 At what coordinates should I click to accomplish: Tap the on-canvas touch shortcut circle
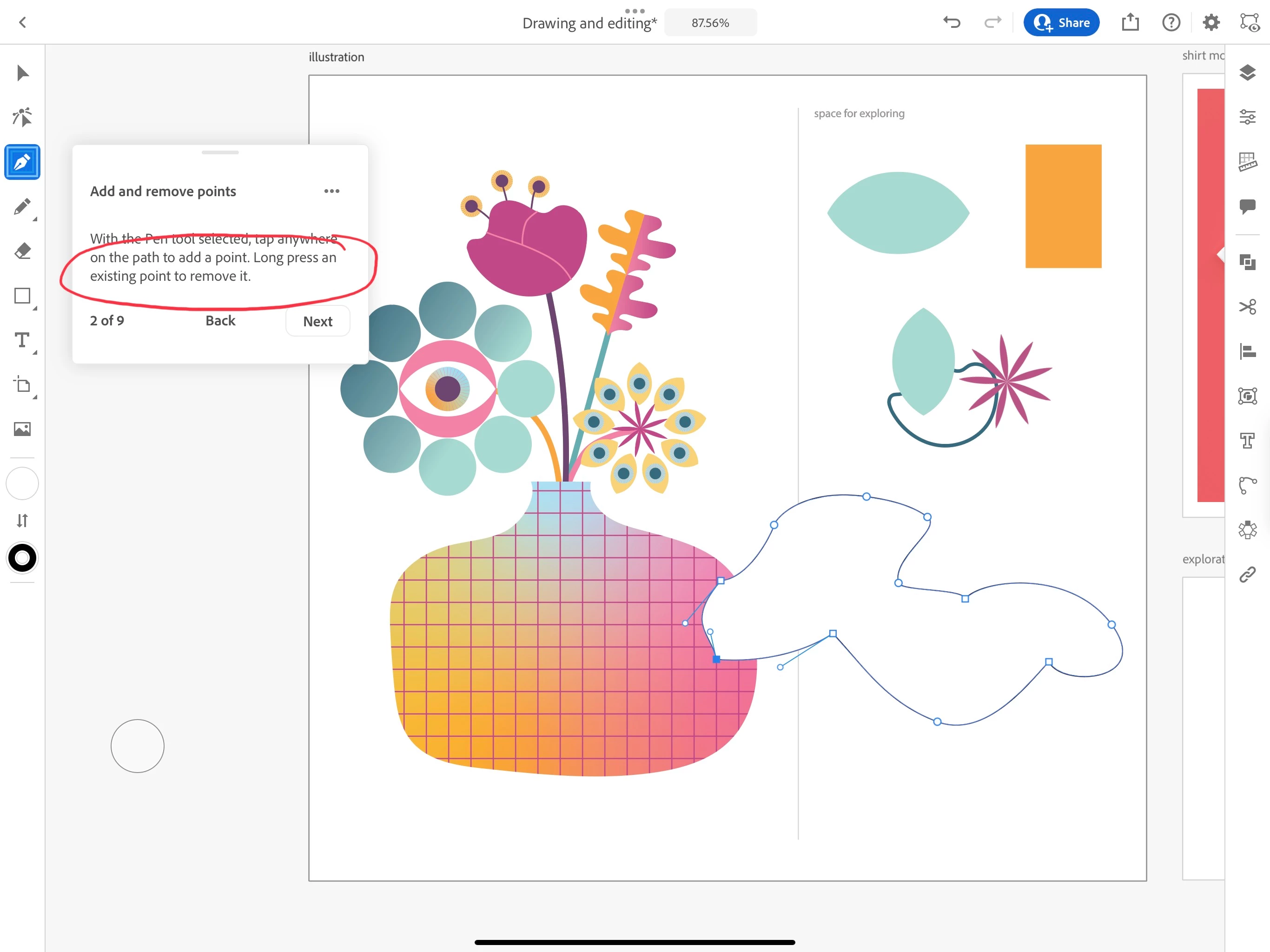pyautogui.click(x=137, y=746)
